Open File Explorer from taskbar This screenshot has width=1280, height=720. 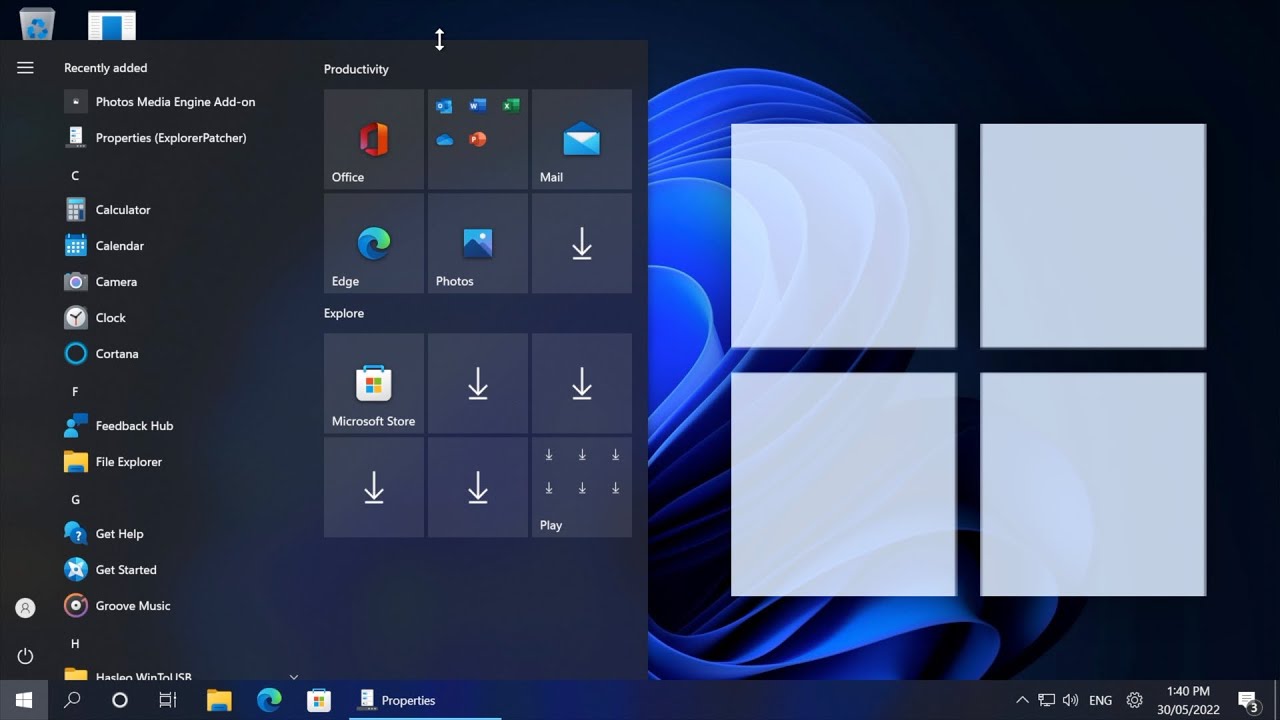[x=219, y=700]
